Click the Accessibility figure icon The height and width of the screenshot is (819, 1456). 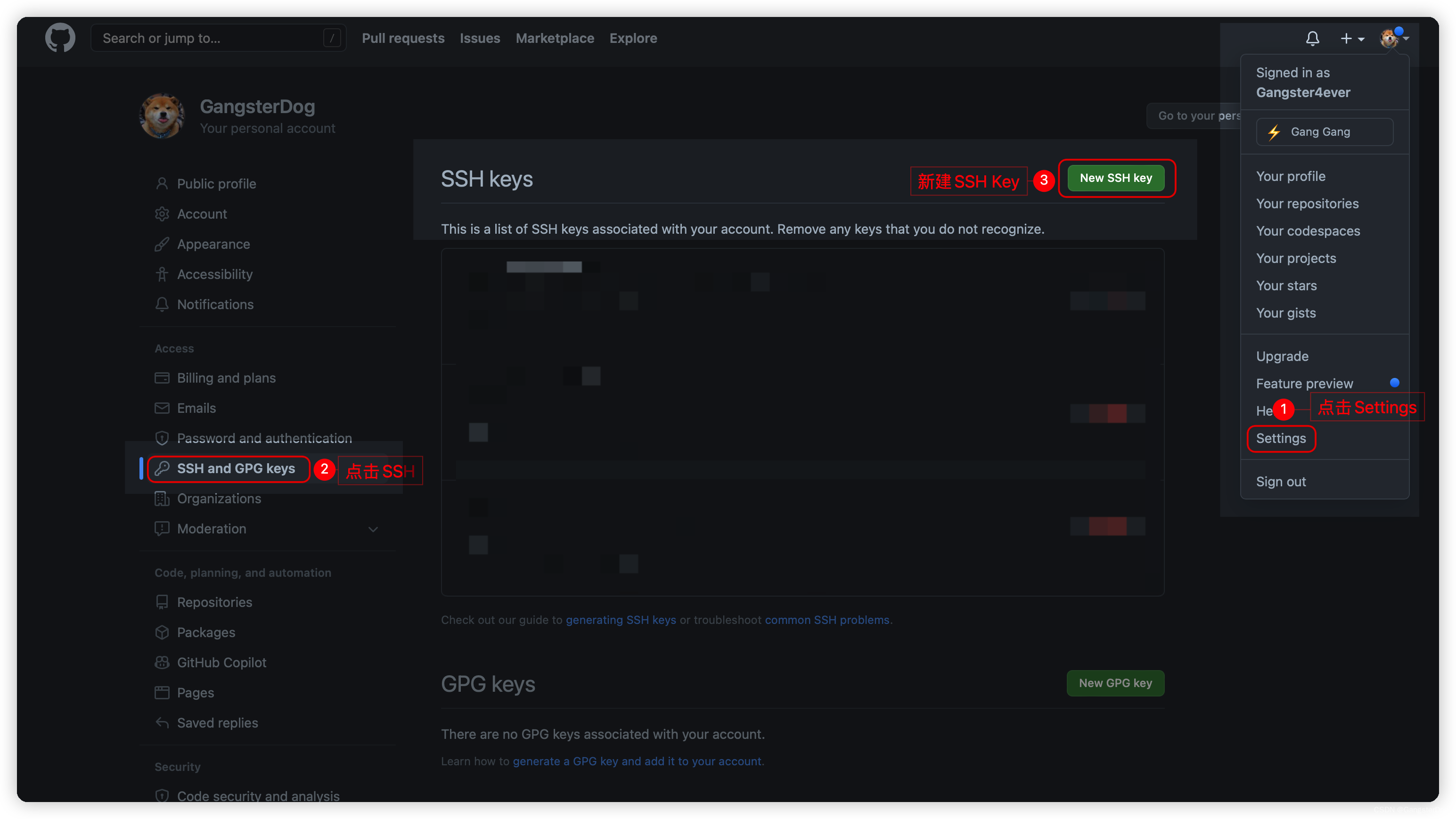(162, 274)
